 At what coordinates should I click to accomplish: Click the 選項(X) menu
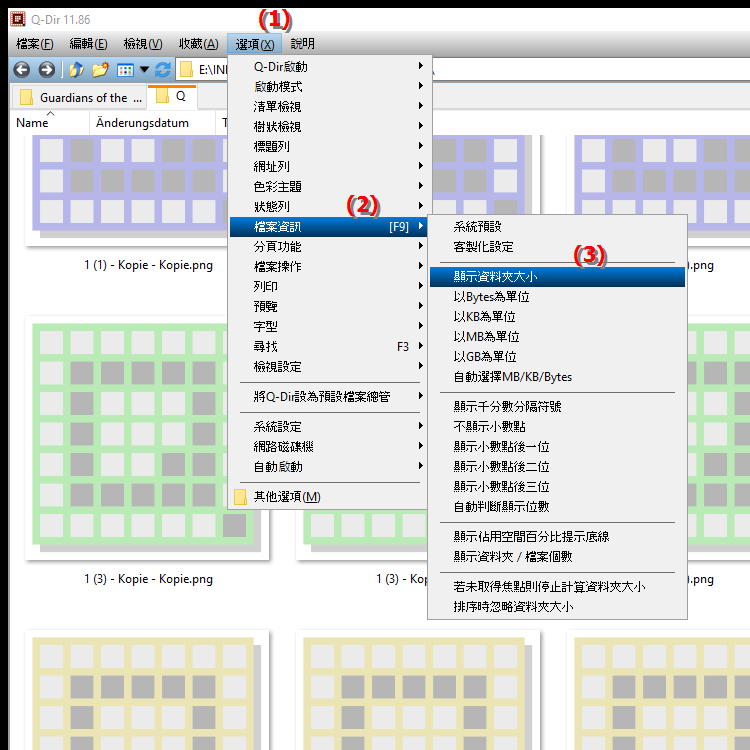pyautogui.click(x=254, y=44)
